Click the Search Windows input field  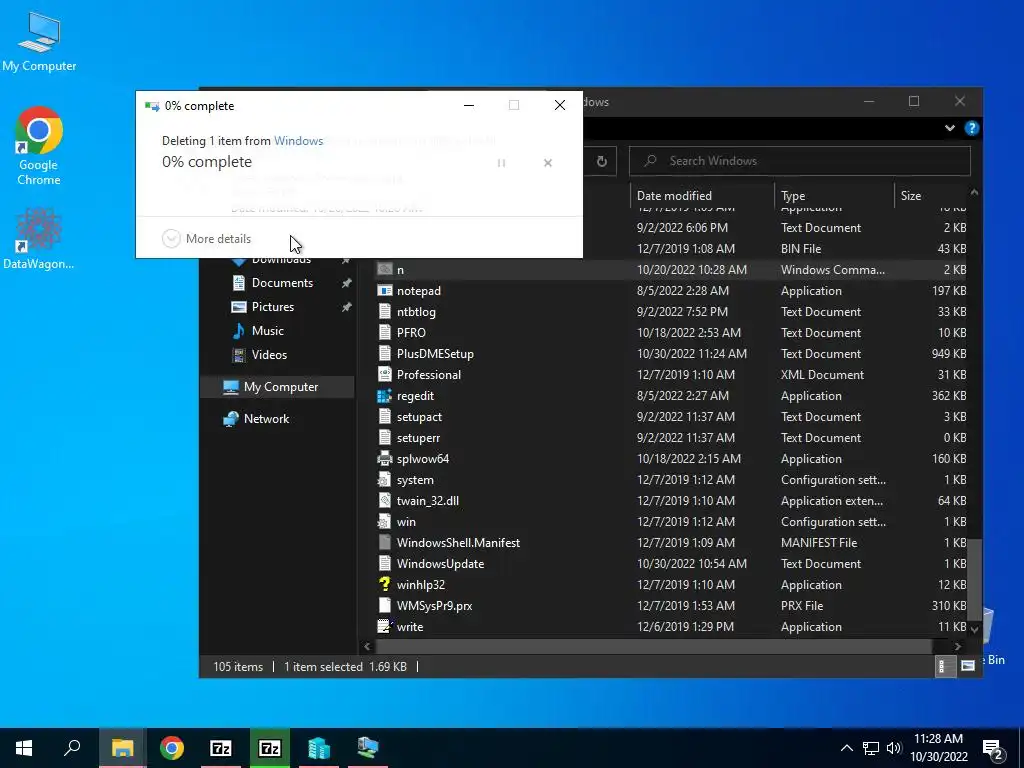[x=800, y=161]
